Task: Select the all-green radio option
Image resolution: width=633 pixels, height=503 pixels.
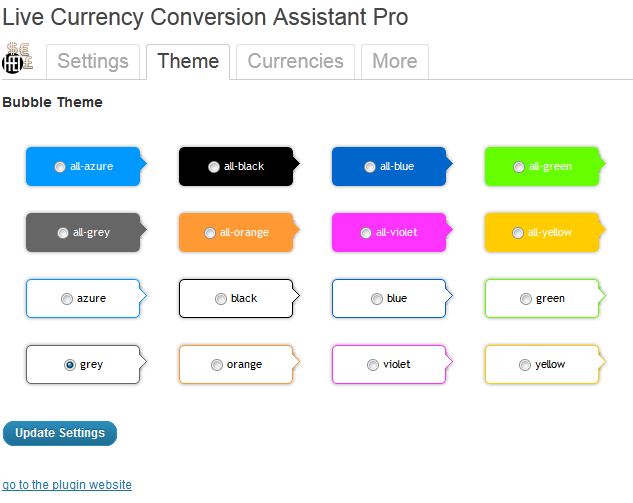Action: (x=518, y=167)
